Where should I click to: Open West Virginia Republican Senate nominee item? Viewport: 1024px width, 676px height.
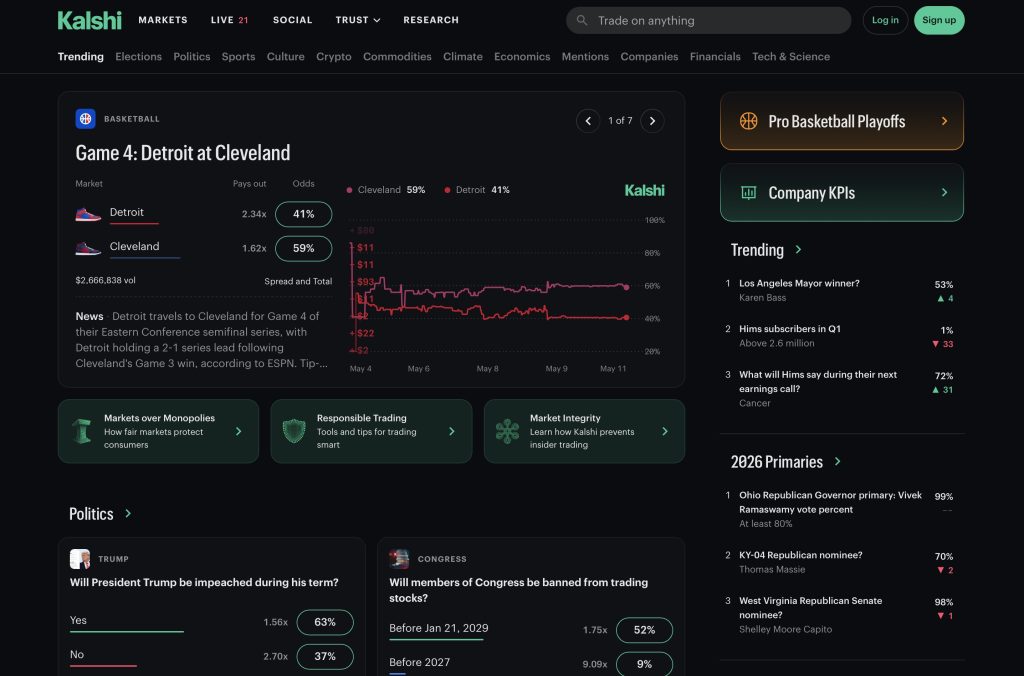click(841, 615)
